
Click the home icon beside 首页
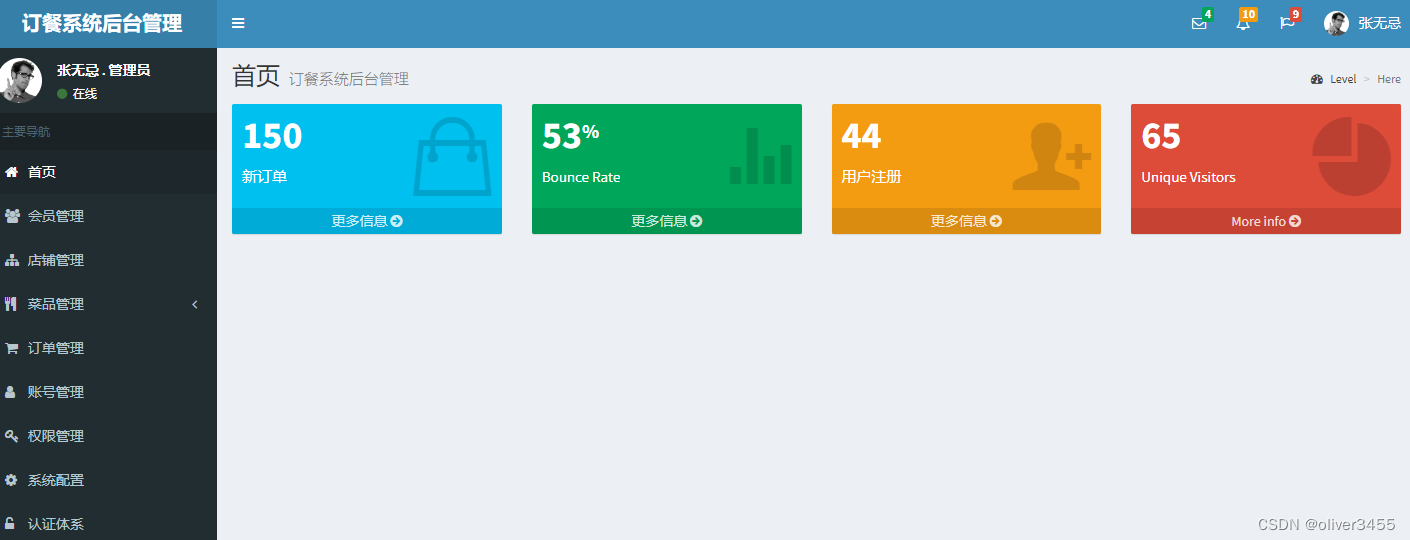click(x=11, y=172)
